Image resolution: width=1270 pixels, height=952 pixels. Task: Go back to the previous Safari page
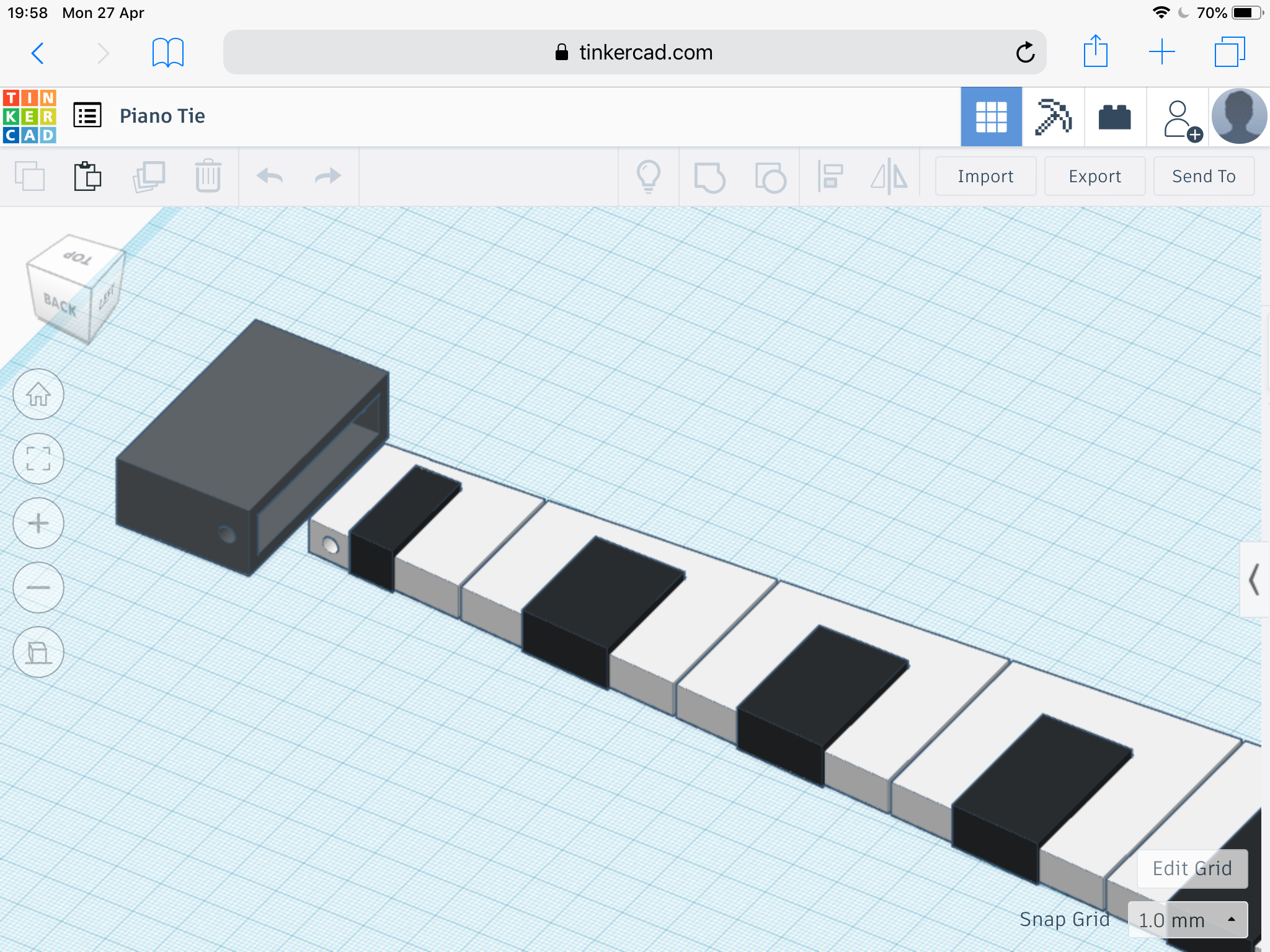click(x=38, y=53)
